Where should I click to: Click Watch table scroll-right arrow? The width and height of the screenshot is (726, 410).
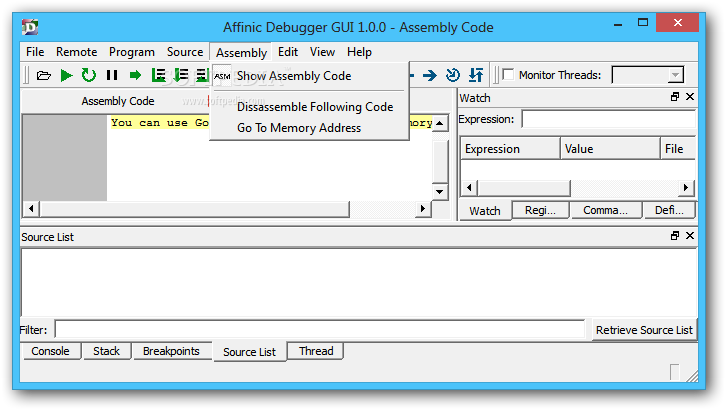(686, 187)
